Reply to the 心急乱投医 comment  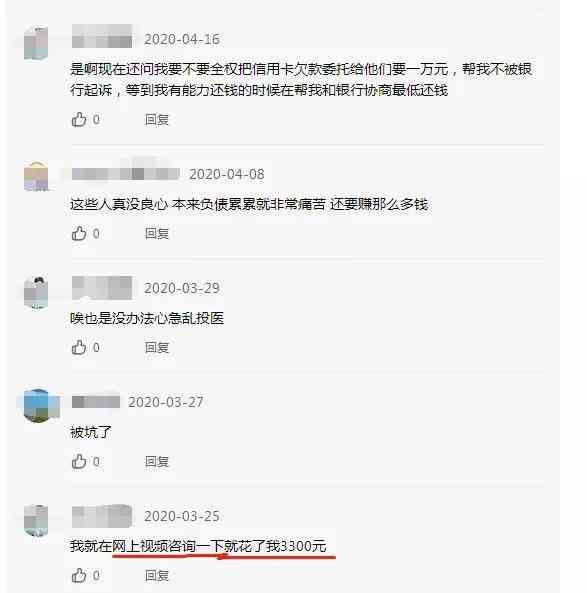coord(157,347)
